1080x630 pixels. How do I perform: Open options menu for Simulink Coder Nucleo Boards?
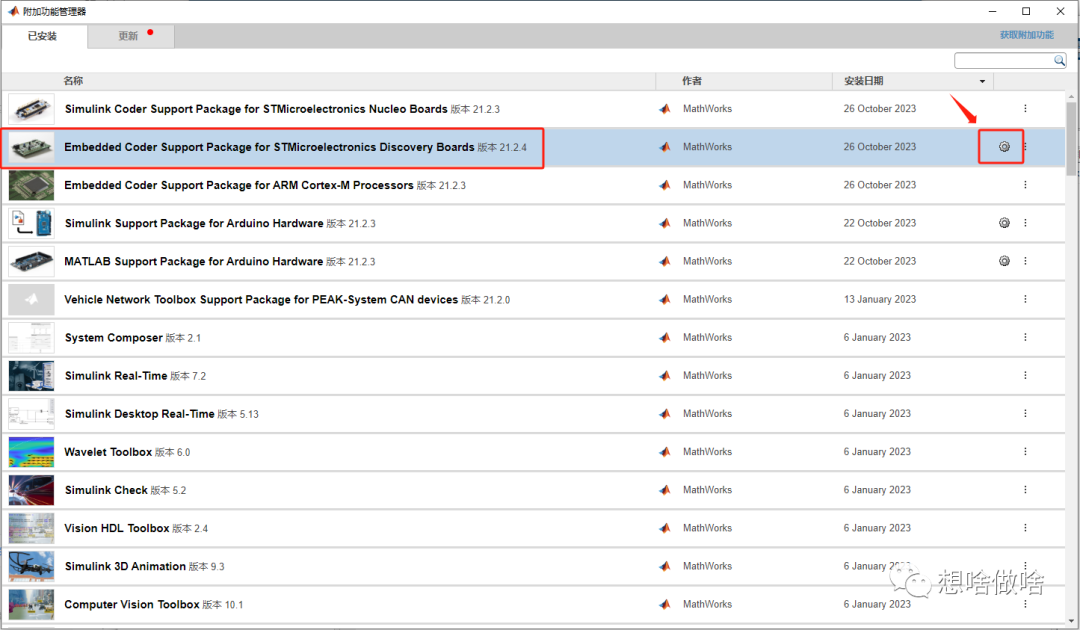(x=1025, y=109)
